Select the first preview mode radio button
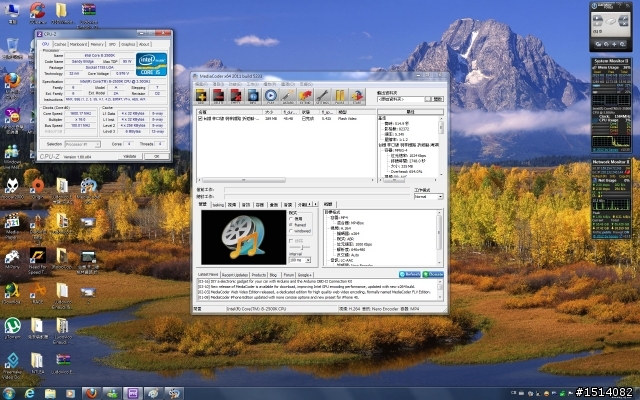Viewport: 640px width, 400px height. pos(291,219)
